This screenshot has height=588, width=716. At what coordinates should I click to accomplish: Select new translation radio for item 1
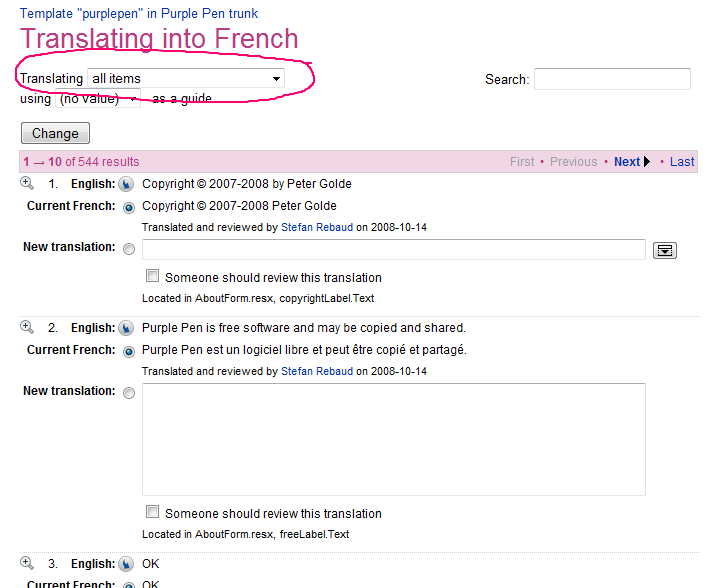coord(129,249)
